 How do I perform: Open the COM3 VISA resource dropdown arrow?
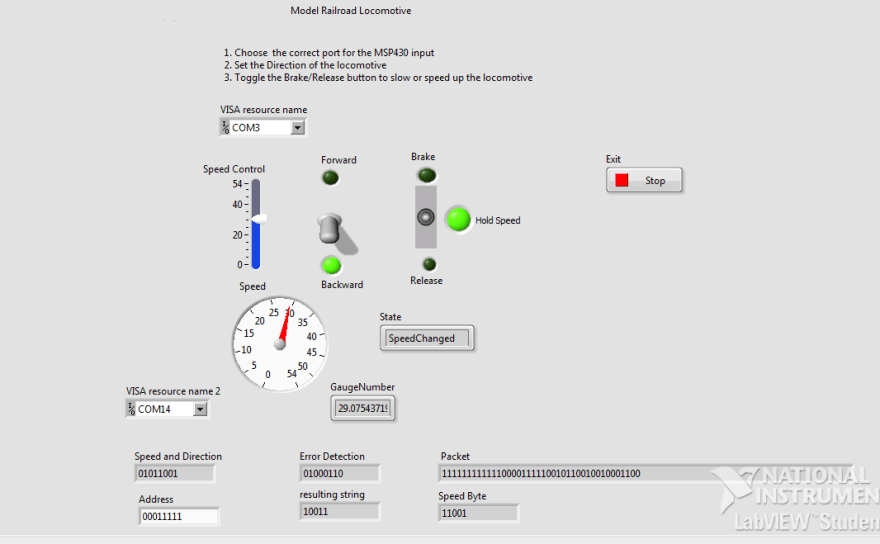[x=297, y=128]
